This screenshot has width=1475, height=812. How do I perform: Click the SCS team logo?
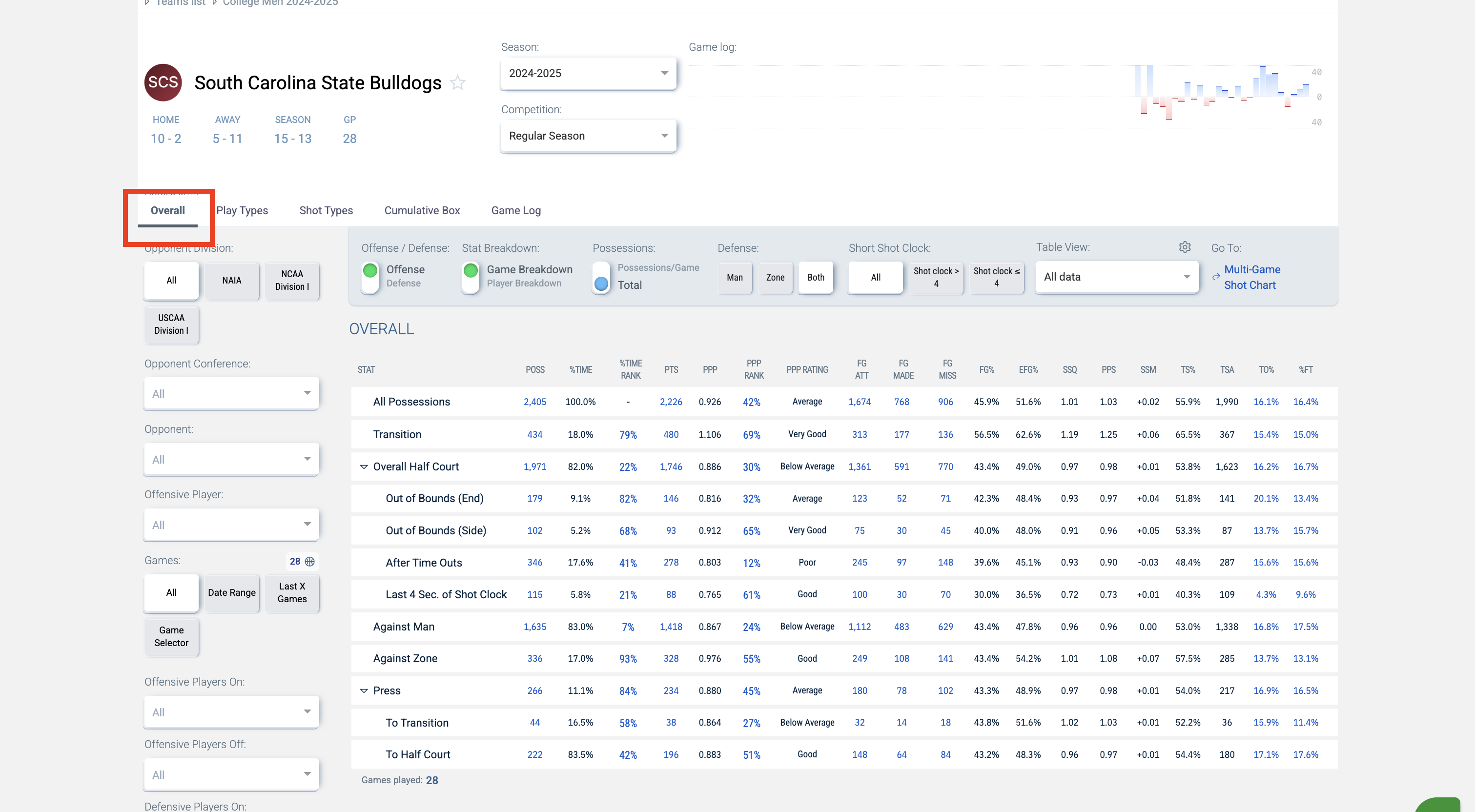tap(163, 82)
